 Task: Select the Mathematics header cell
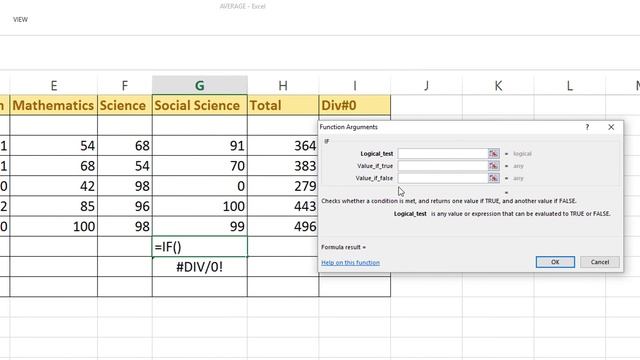[53, 105]
